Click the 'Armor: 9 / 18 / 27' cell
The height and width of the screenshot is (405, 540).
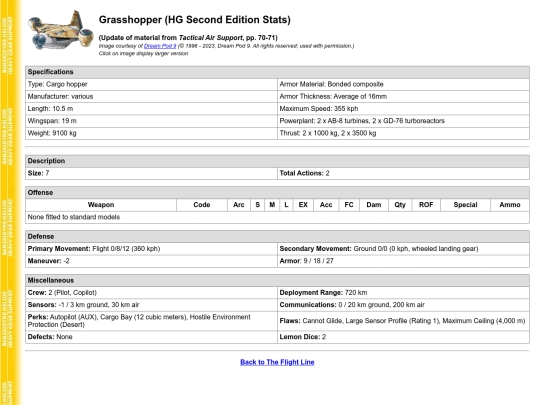(403, 261)
